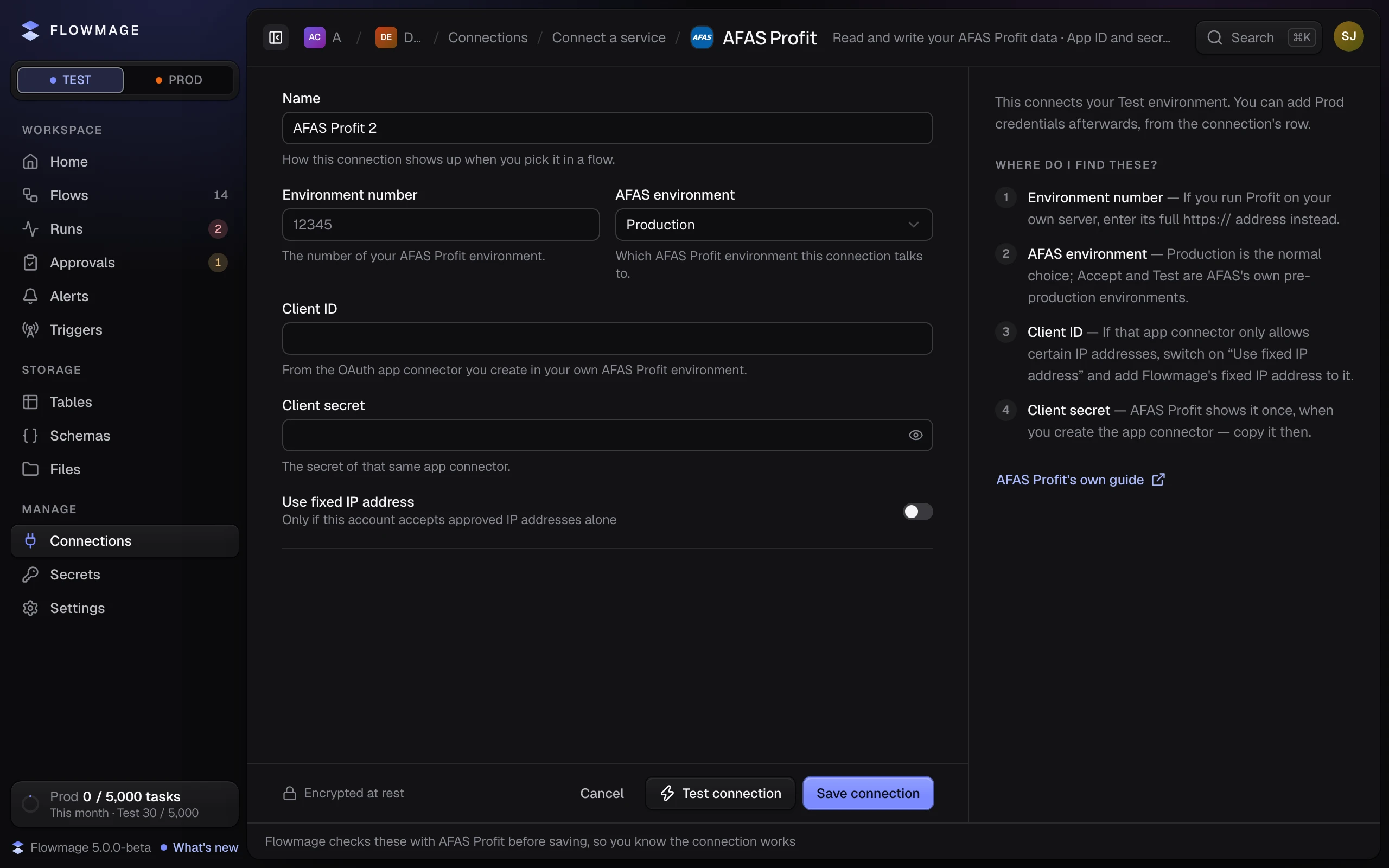The image size is (1389, 868).
Task: Select Connections in the sidebar menu
Action: point(125,541)
